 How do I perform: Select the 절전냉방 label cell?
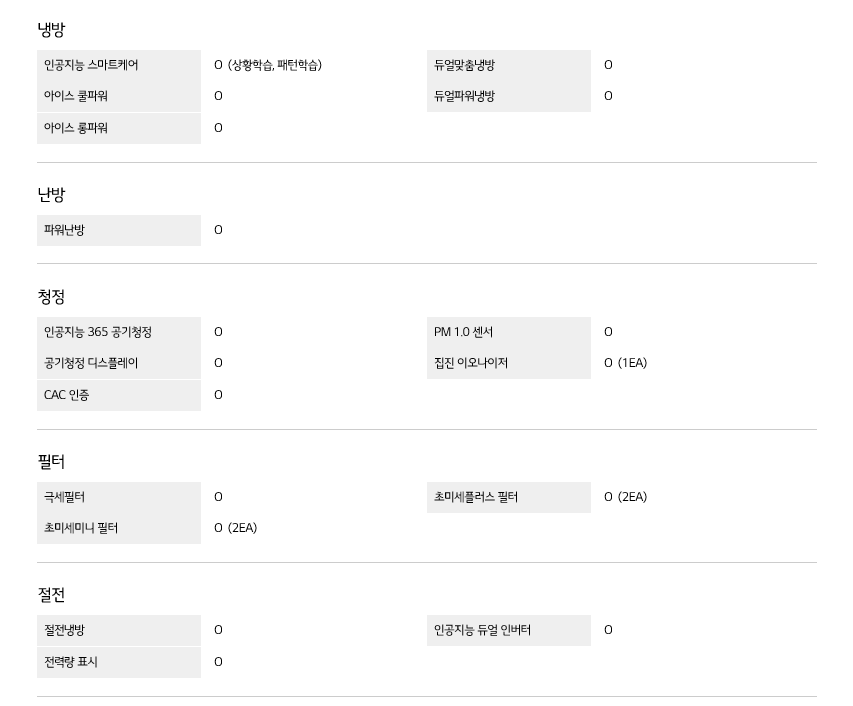click(x=119, y=630)
